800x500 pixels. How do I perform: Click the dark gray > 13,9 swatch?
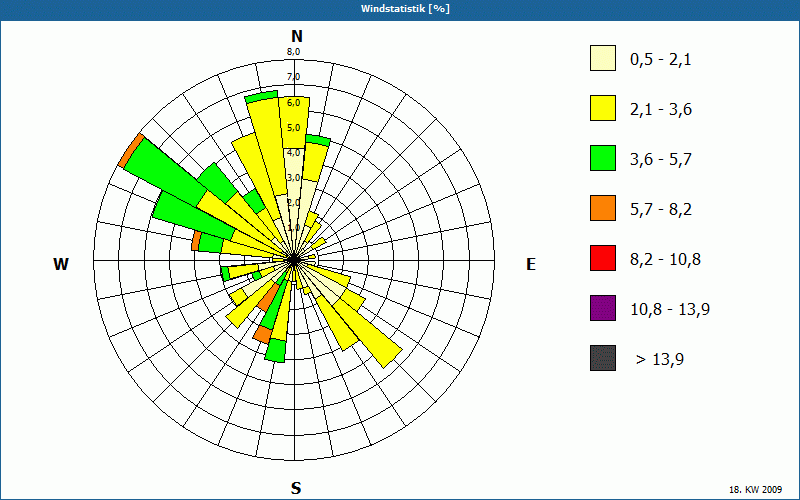[x=603, y=358]
